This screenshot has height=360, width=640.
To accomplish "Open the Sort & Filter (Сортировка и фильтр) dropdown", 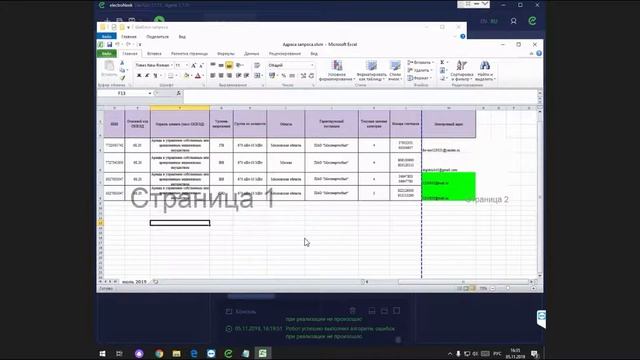I will coord(462,71).
